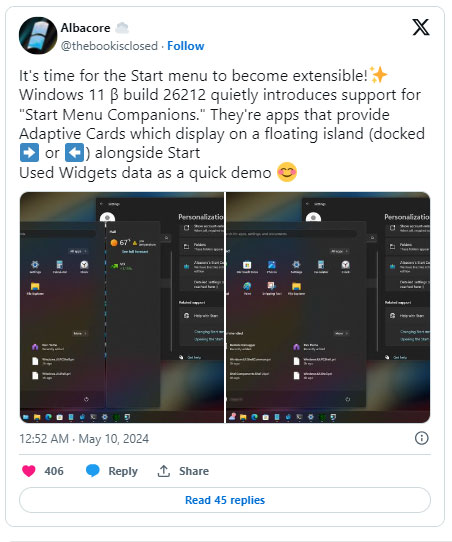Open the right Start menu screenshot image
The height and width of the screenshot is (542, 452).
click(328, 307)
